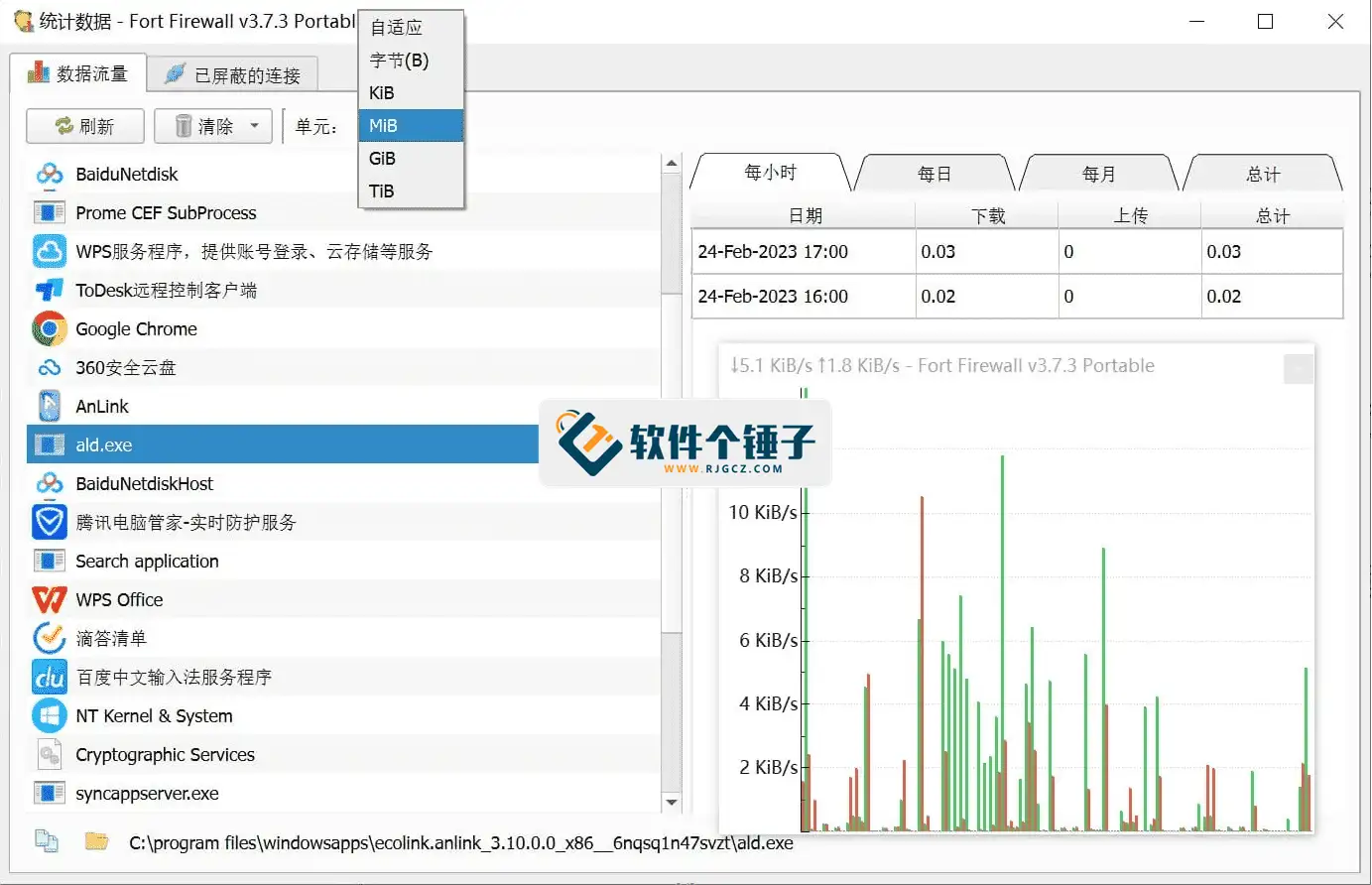This screenshot has height=885, width=1372.
Task: Open the 已屏蔽的连接 tab
Action: tap(233, 74)
